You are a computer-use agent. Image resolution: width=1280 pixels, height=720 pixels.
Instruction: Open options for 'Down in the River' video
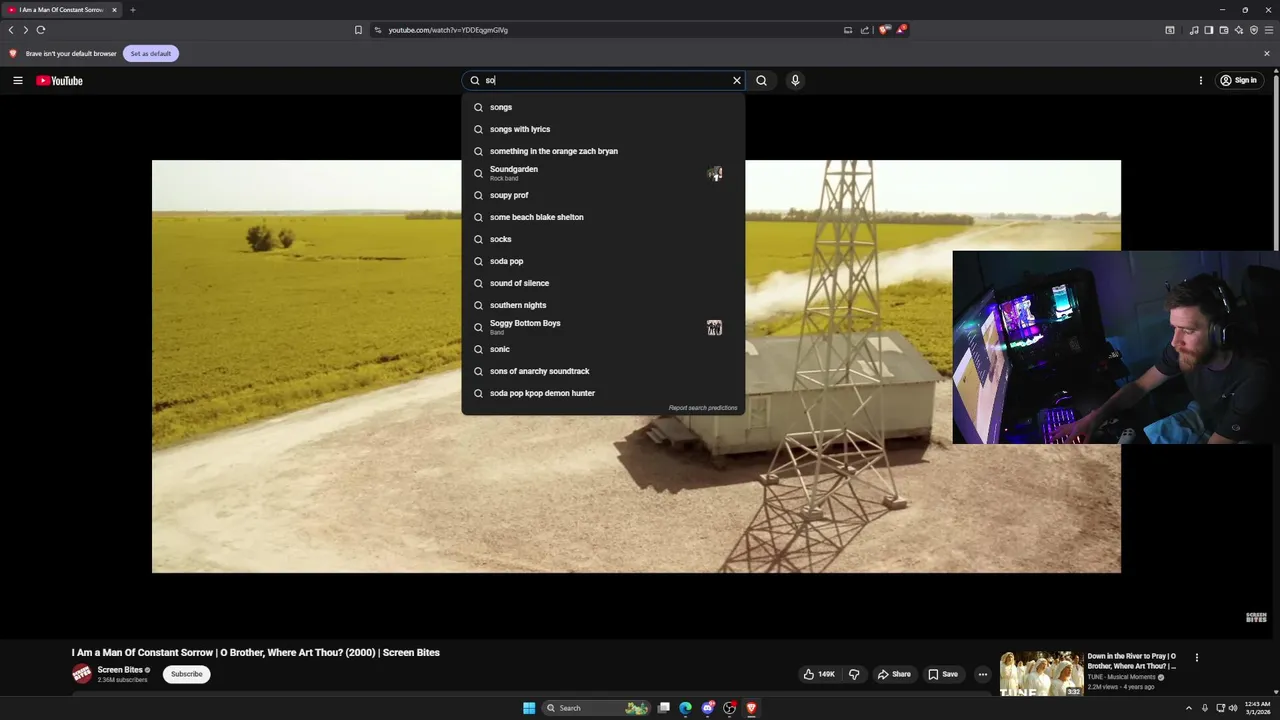tap(1196, 658)
